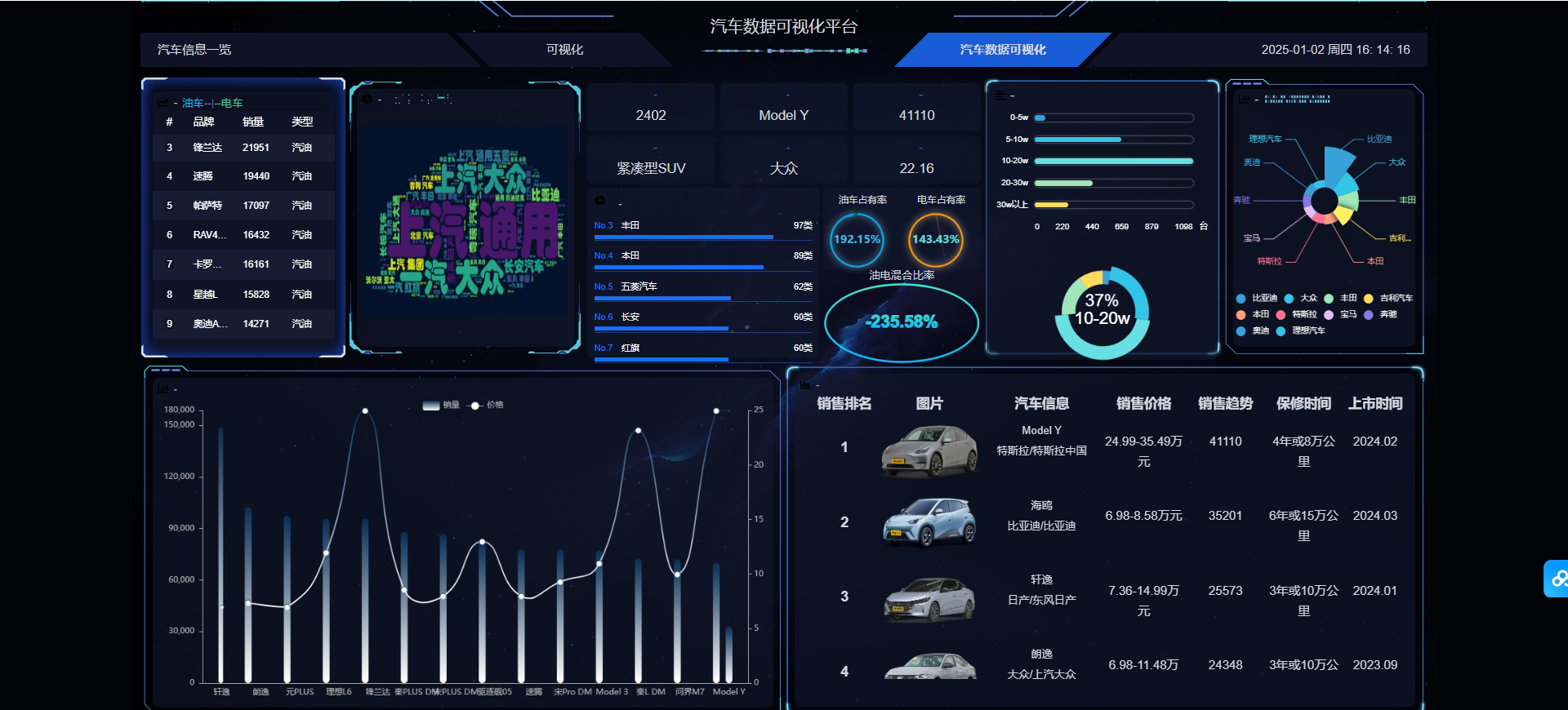Image resolution: width=1568 pixels, height=710 pixels.
Task: Toggle the 价格 series in the chart legend
Action: coord(487,405)
